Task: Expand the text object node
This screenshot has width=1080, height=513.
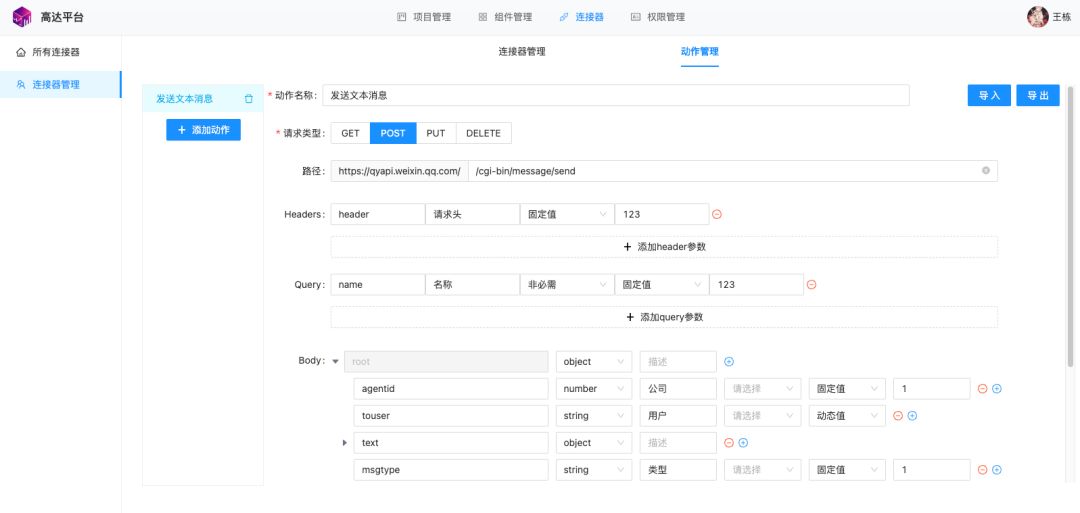Action: (x=344, y=443)
